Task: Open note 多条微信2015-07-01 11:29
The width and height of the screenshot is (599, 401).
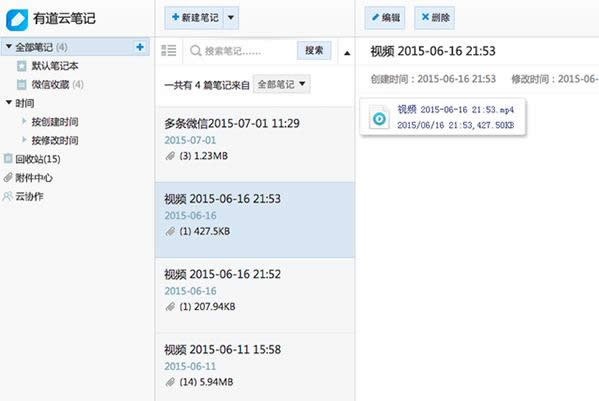Action: pos(255,144)
